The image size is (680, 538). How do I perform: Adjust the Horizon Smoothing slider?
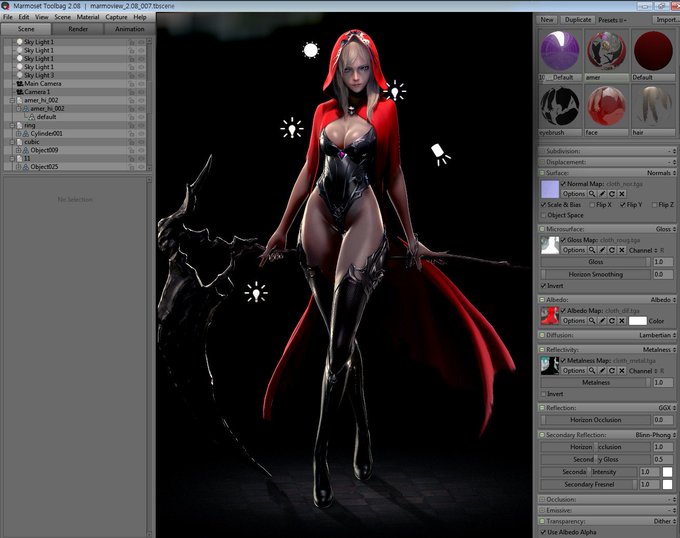(x=595, y=274)
